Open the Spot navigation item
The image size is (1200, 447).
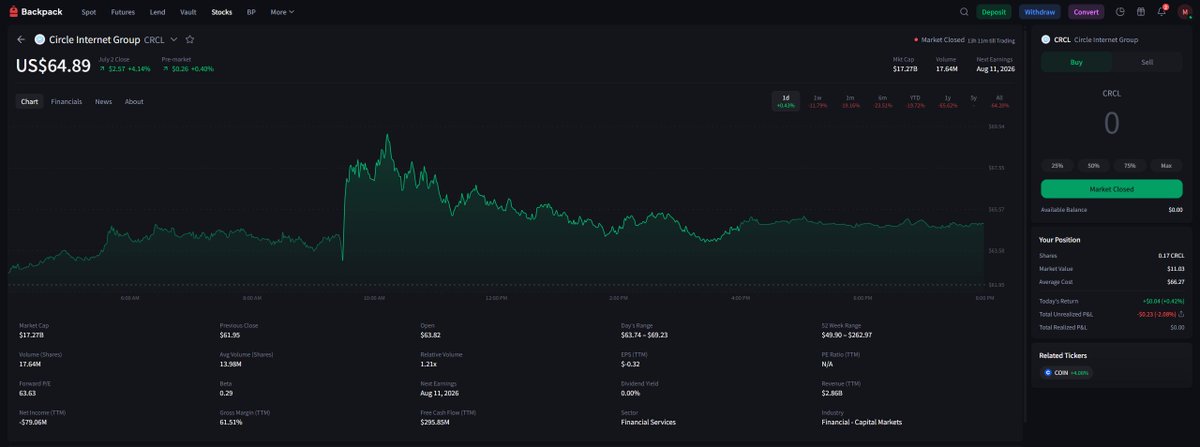(x=89, y=12)
